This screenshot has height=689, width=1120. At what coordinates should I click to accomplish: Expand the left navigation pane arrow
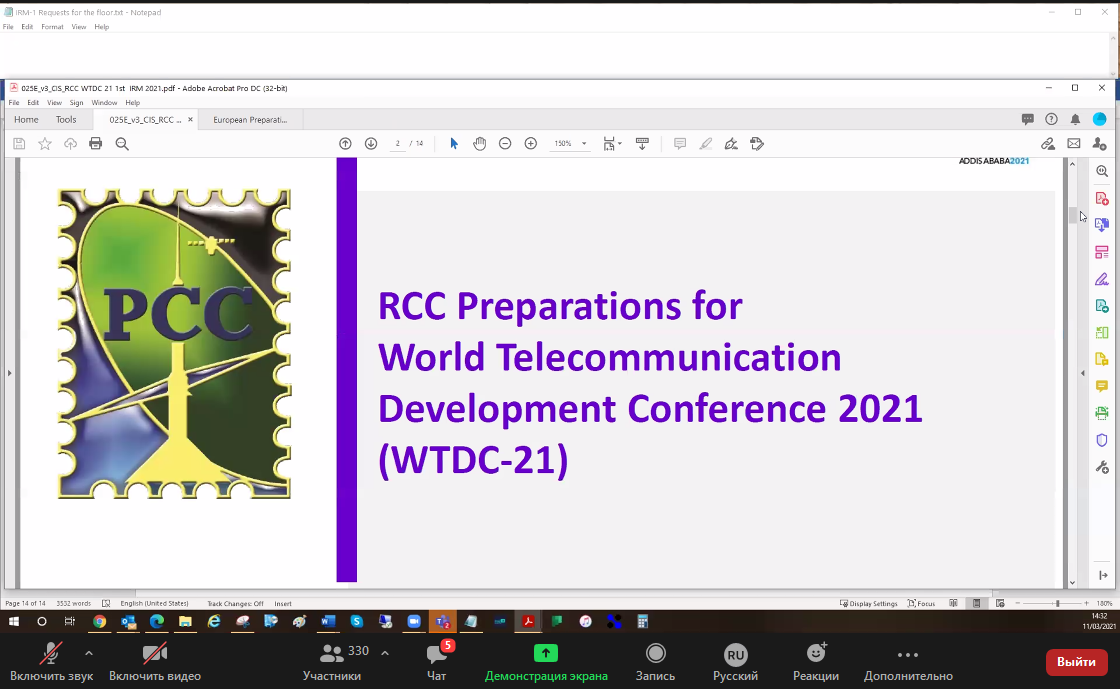(9, 373)
